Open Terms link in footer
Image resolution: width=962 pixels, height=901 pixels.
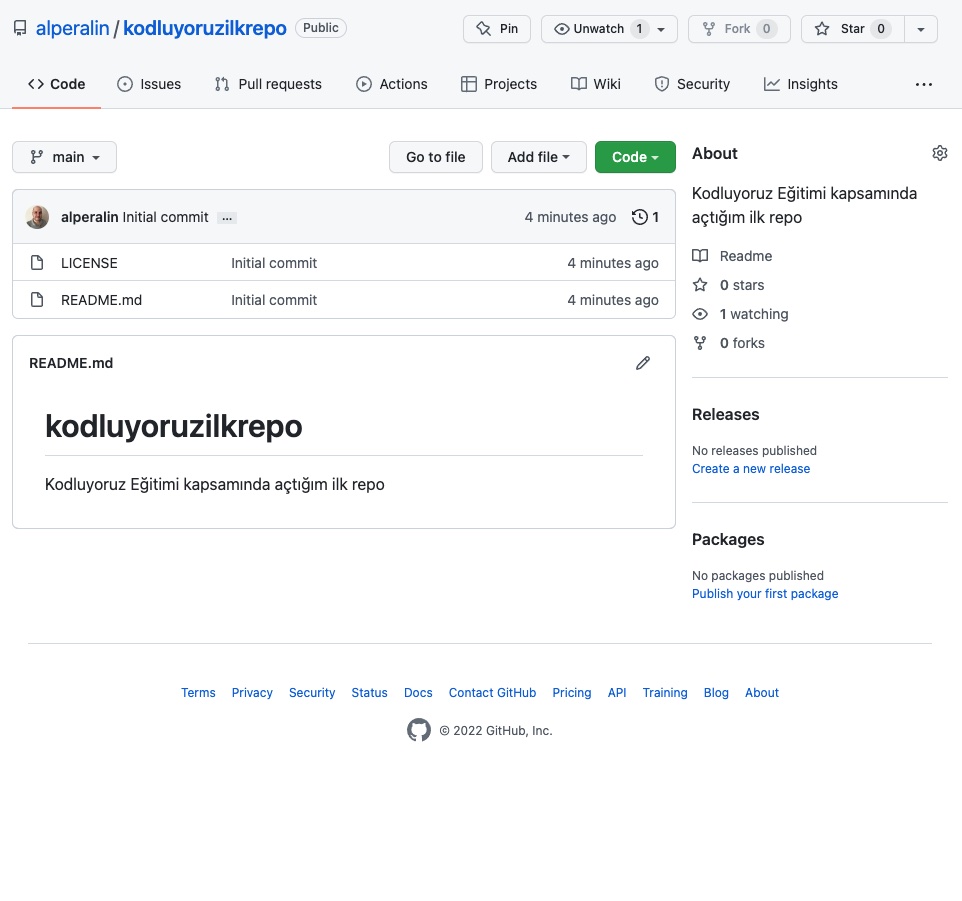point(198,692)
